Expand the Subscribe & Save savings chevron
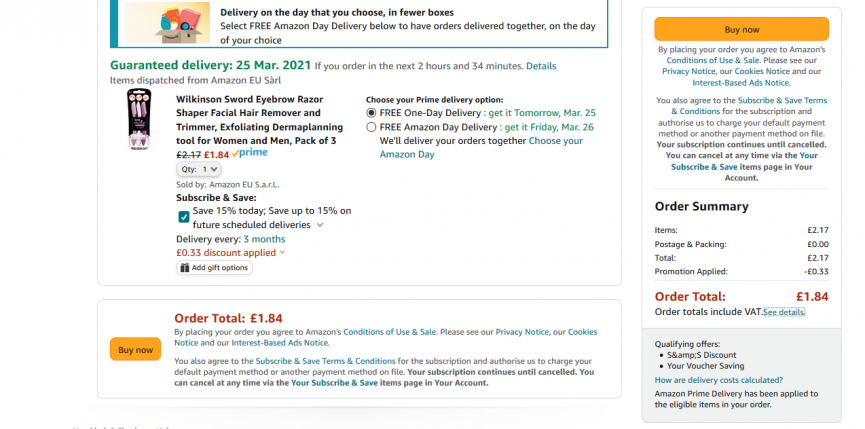Viewport: 865px width, 429px height. (320, 226)
